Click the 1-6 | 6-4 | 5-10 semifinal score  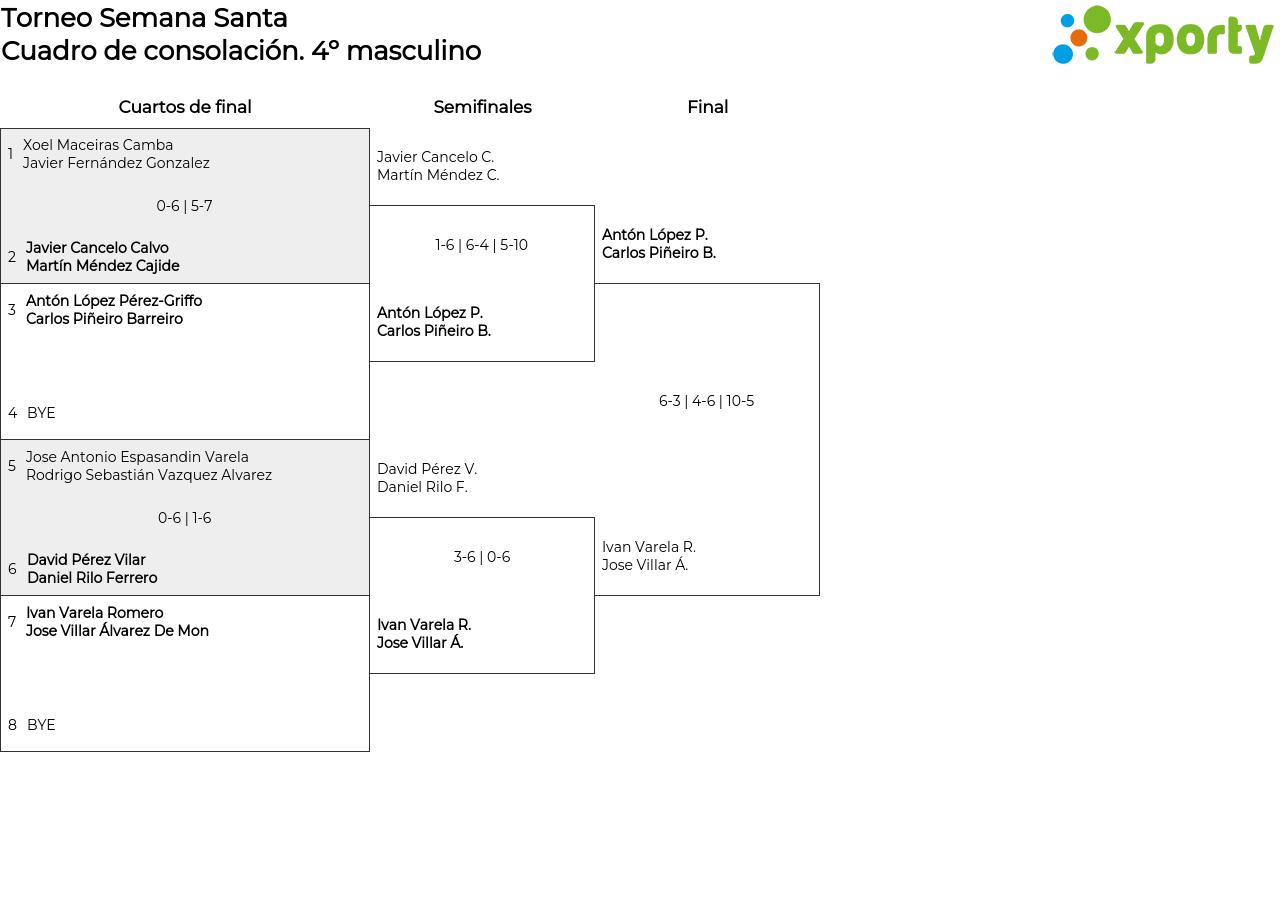(481, 245)
